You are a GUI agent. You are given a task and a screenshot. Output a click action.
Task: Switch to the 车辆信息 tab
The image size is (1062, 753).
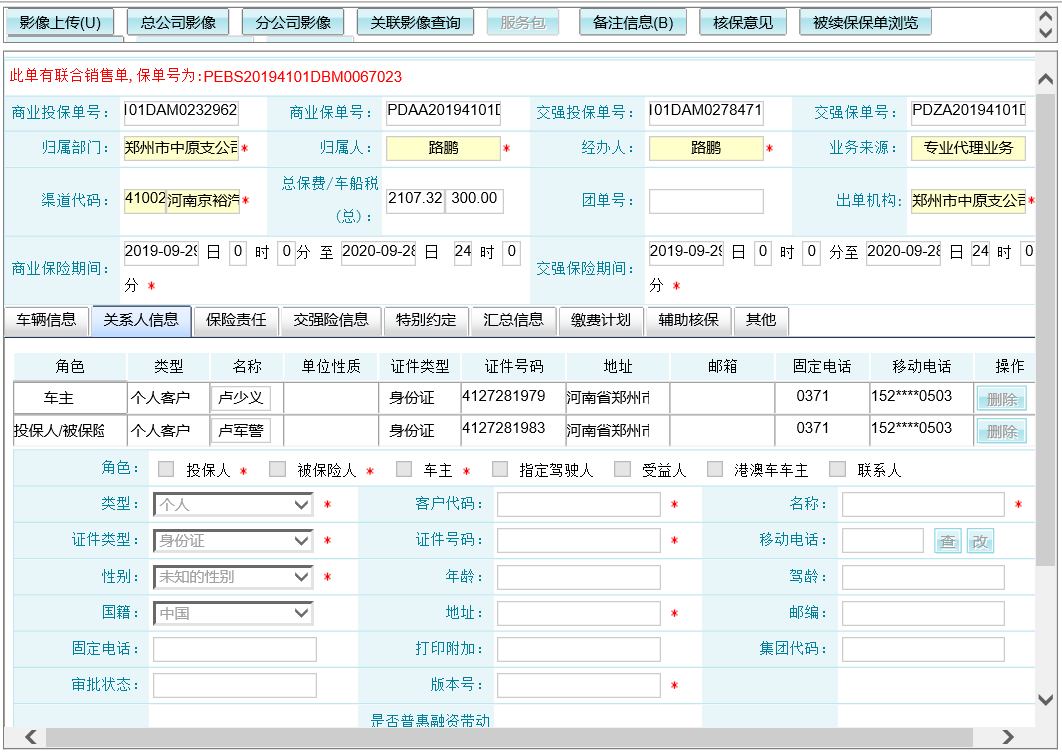(x=46, y=320)
